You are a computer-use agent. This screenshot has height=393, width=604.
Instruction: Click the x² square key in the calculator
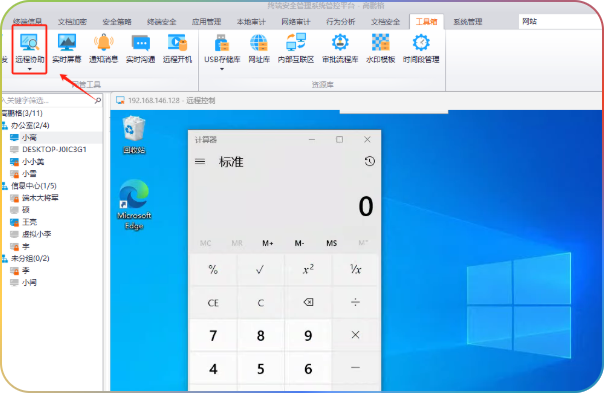pos(308,269)
